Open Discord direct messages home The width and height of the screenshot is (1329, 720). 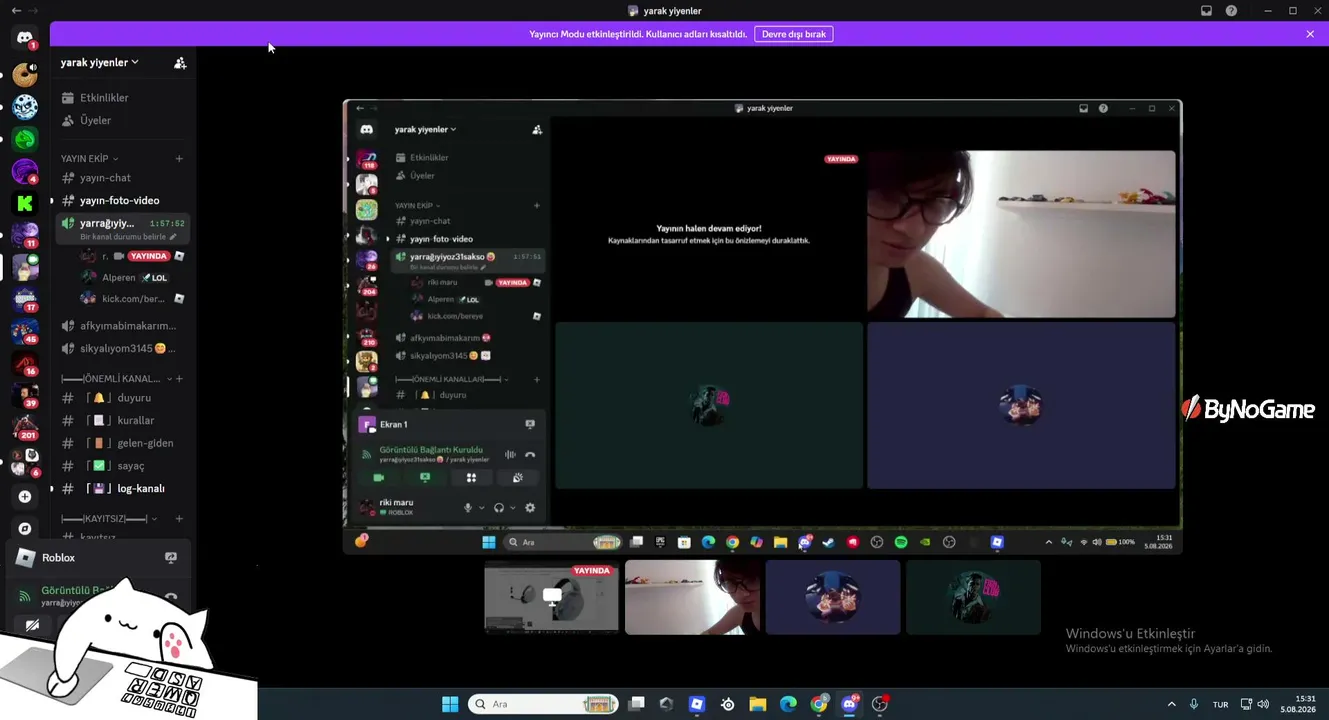point(25,38)
